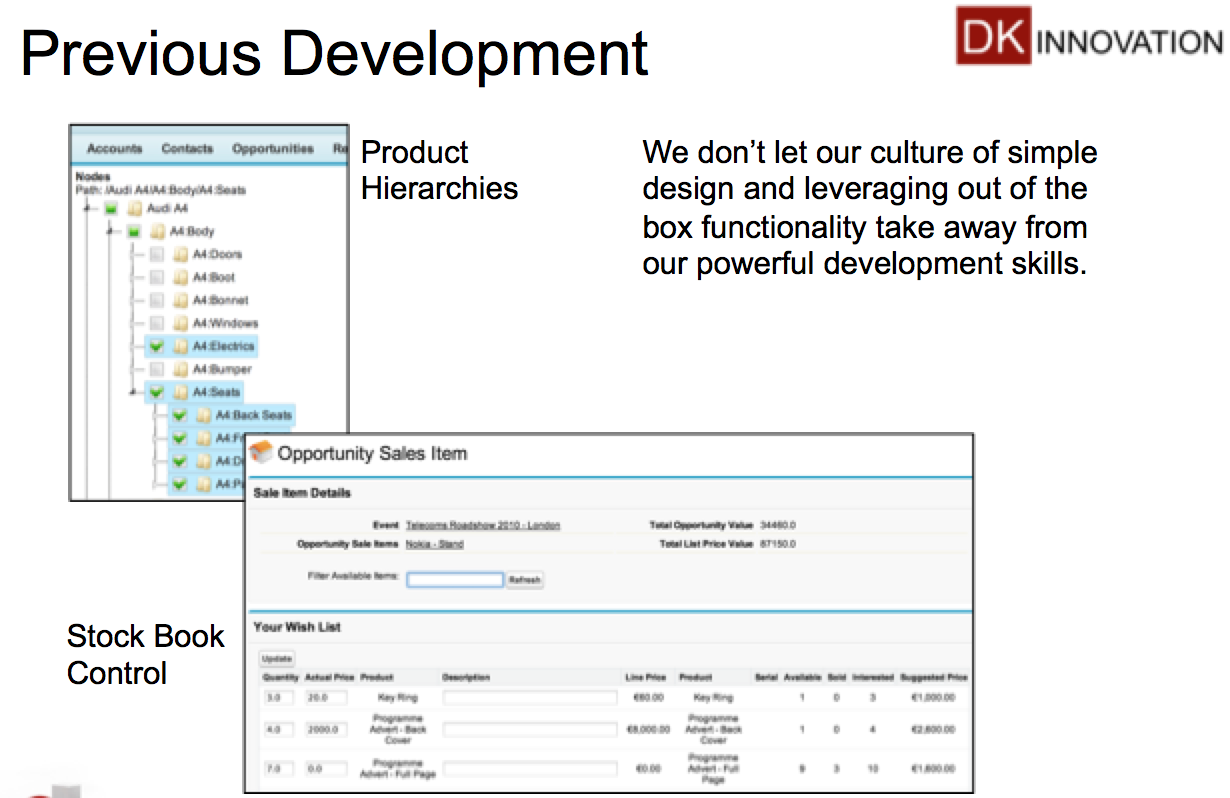Click the Description column header

click(466, 678)
